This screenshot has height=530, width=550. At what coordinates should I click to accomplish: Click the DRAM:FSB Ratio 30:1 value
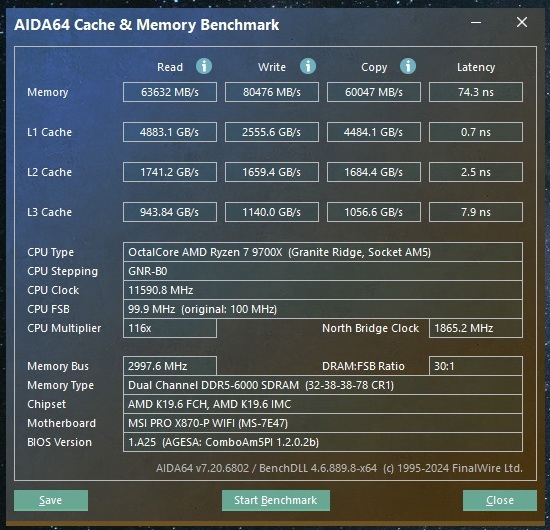pos(476,366)
